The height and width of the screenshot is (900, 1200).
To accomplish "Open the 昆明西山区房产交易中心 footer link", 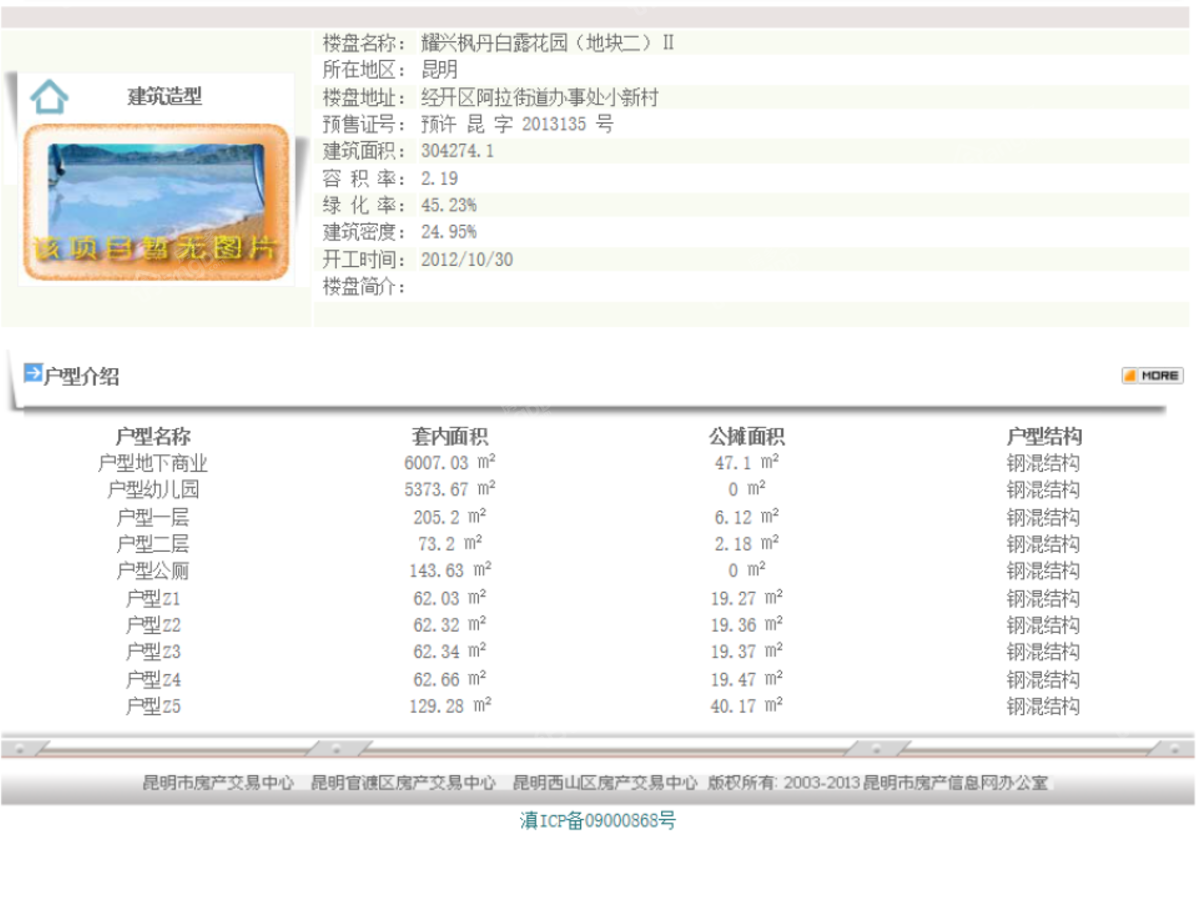I will point(605,783).
